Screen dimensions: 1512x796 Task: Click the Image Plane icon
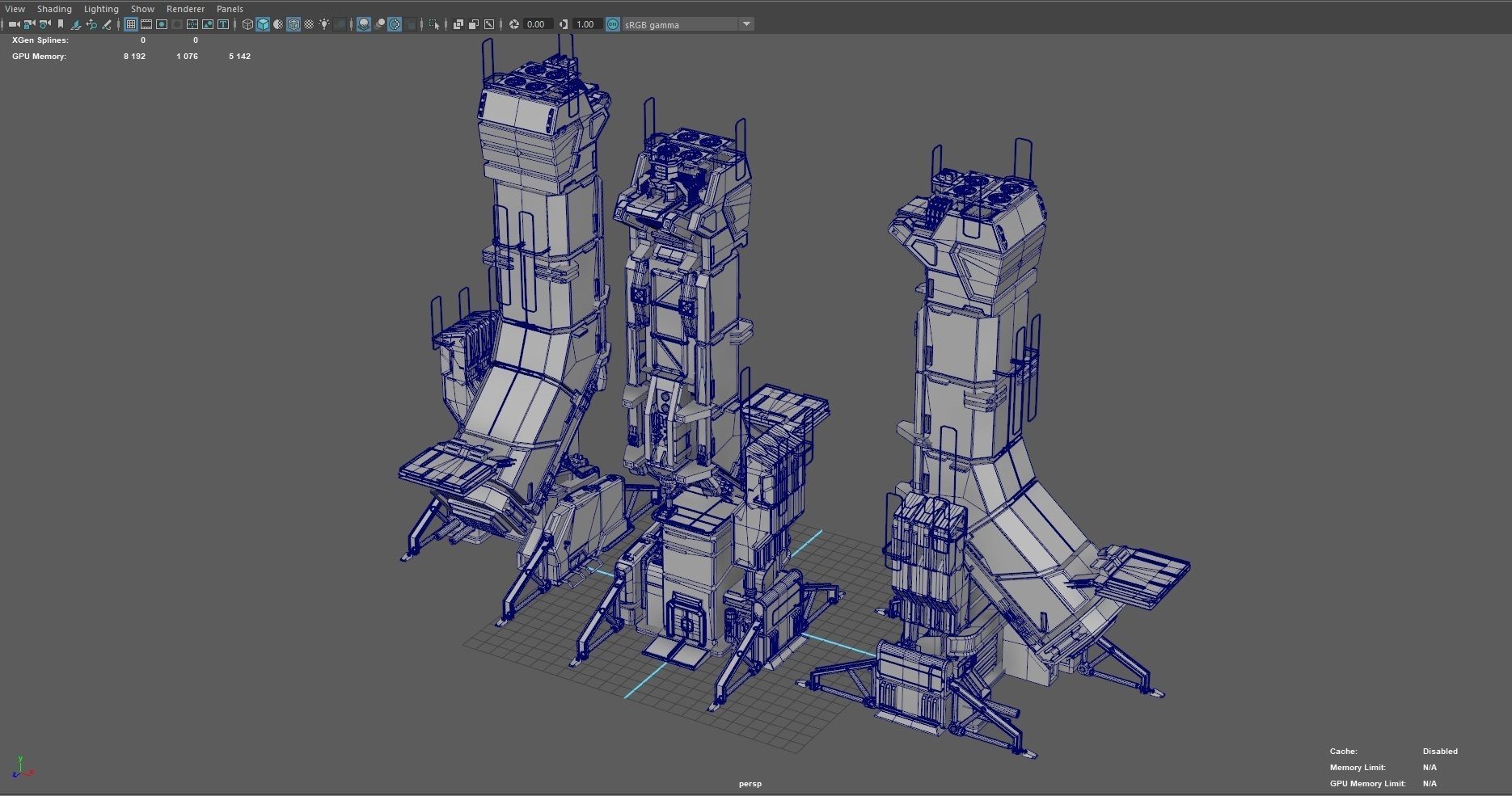tap(76, 24)
